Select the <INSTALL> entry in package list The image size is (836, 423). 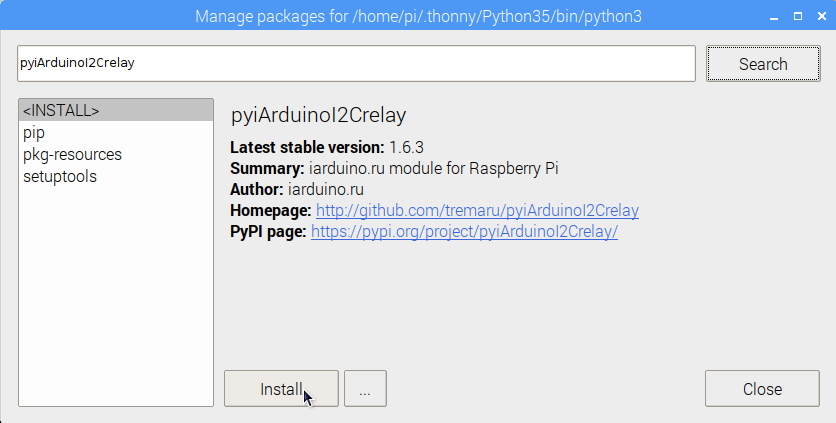click(116, 110)
